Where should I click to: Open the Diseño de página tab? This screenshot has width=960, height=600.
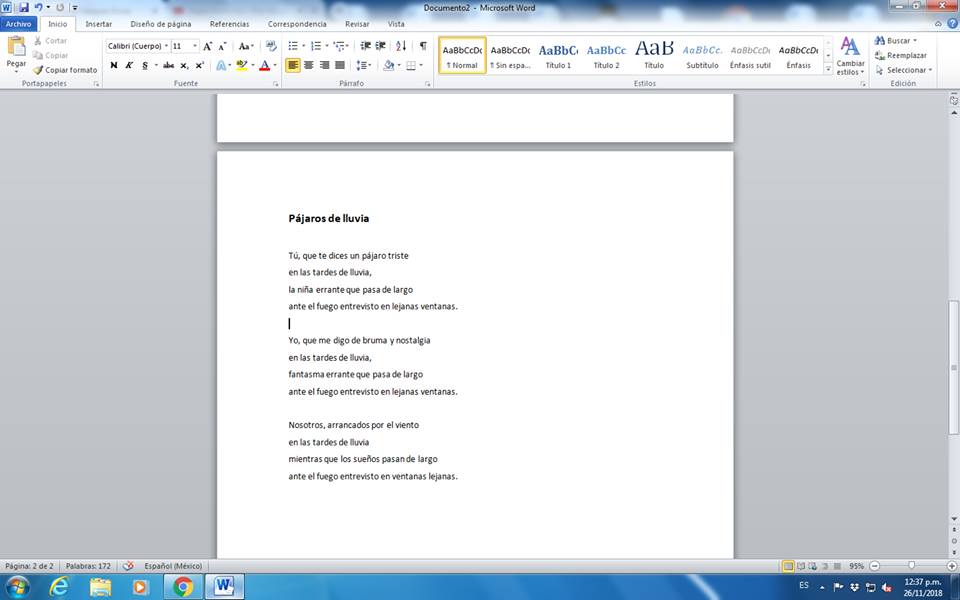160,23
